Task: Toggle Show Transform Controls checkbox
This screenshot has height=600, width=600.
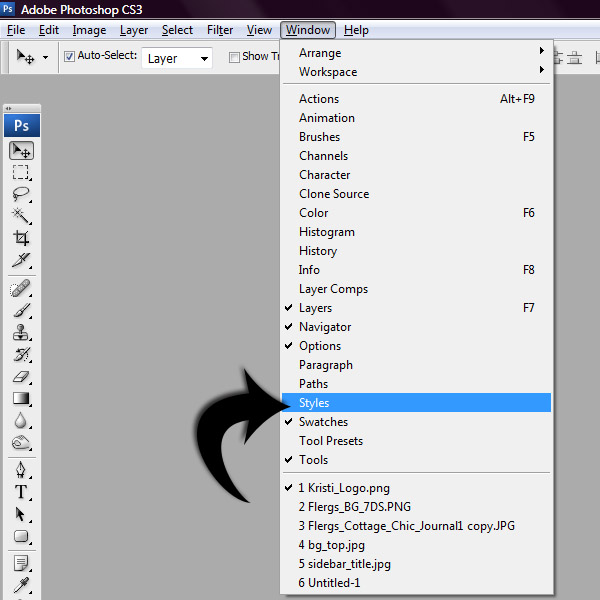Action: point(234,57)
